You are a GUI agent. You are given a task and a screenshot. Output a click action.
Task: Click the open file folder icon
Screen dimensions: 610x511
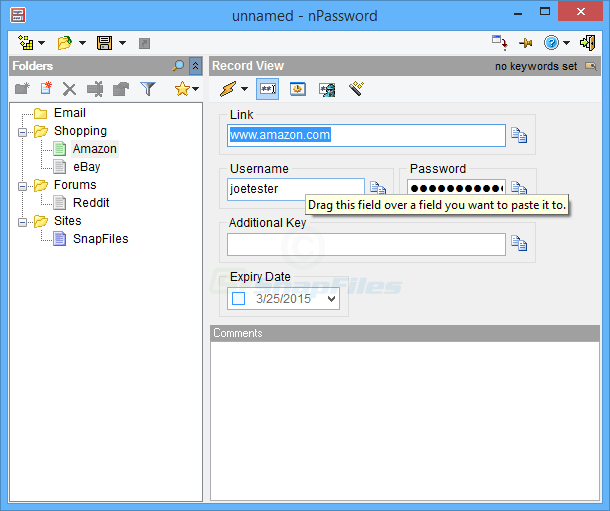tap(65, 43)
